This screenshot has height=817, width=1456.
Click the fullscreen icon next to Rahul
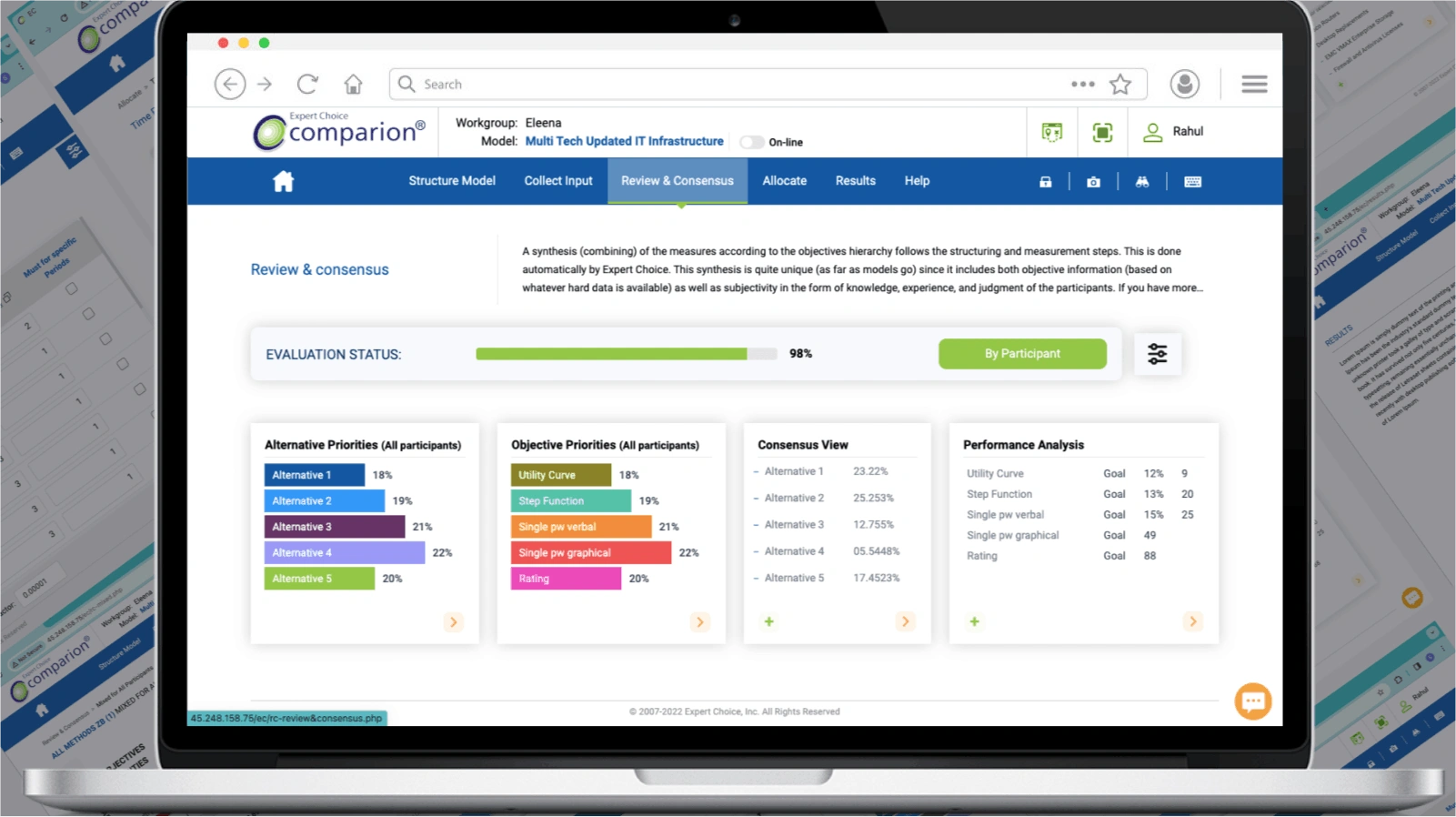(1102, 133)
